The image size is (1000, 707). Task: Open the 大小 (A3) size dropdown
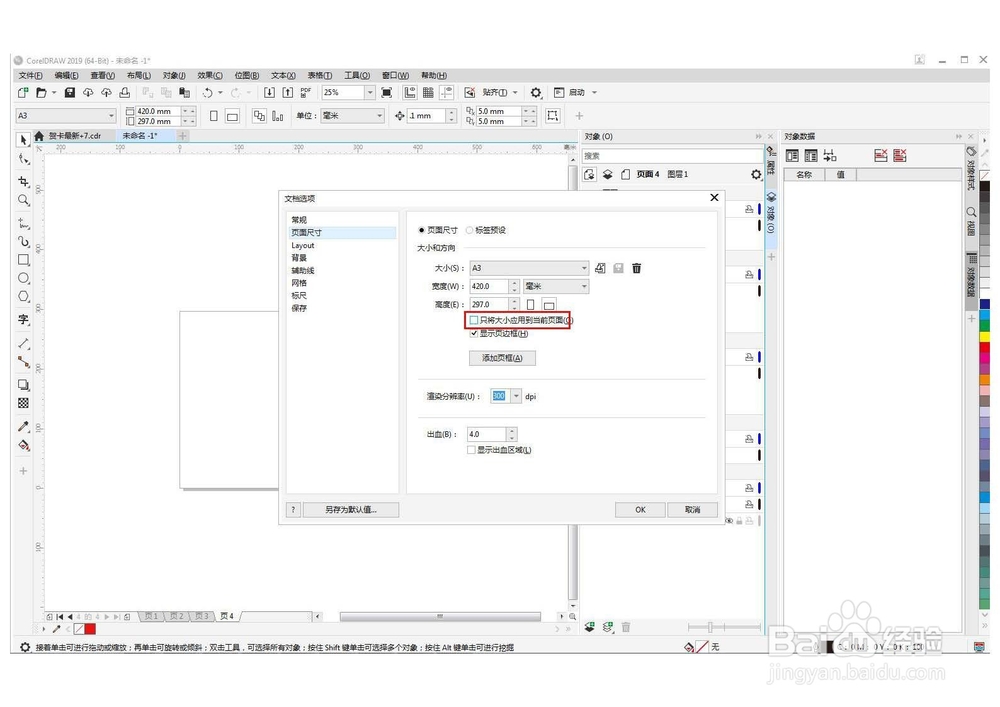point(585,268)
